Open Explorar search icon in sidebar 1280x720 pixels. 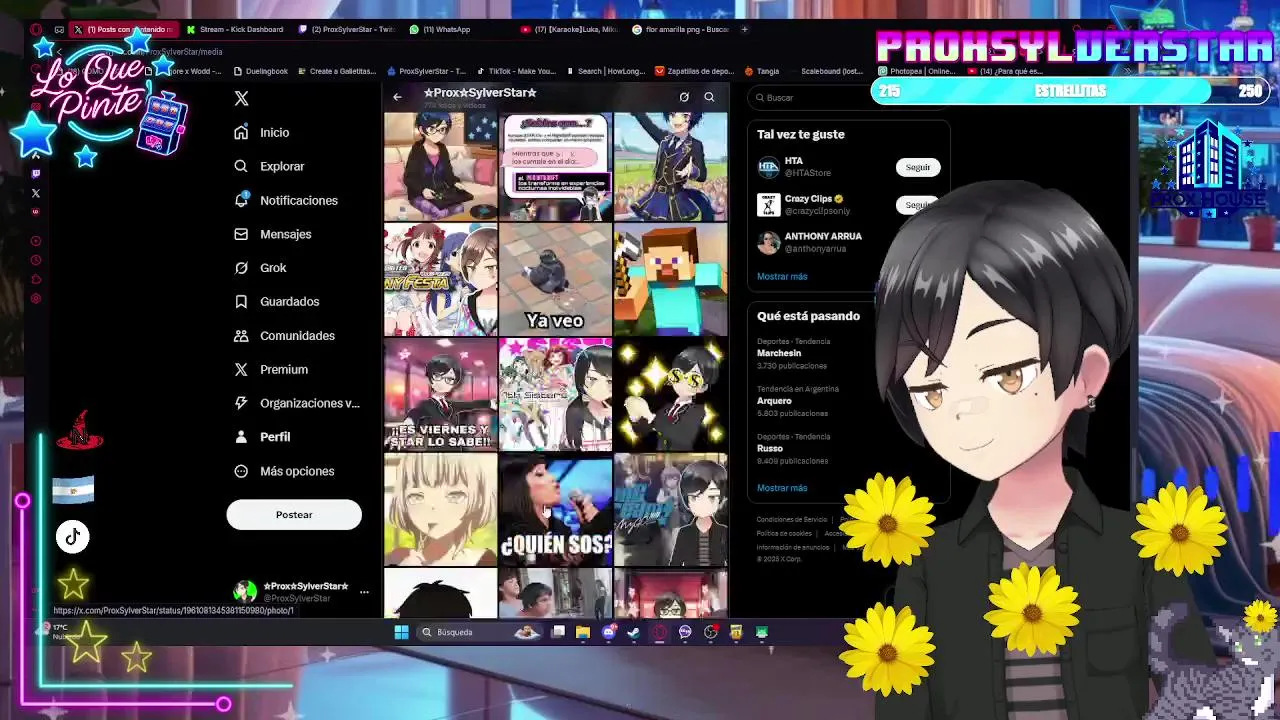241,166
